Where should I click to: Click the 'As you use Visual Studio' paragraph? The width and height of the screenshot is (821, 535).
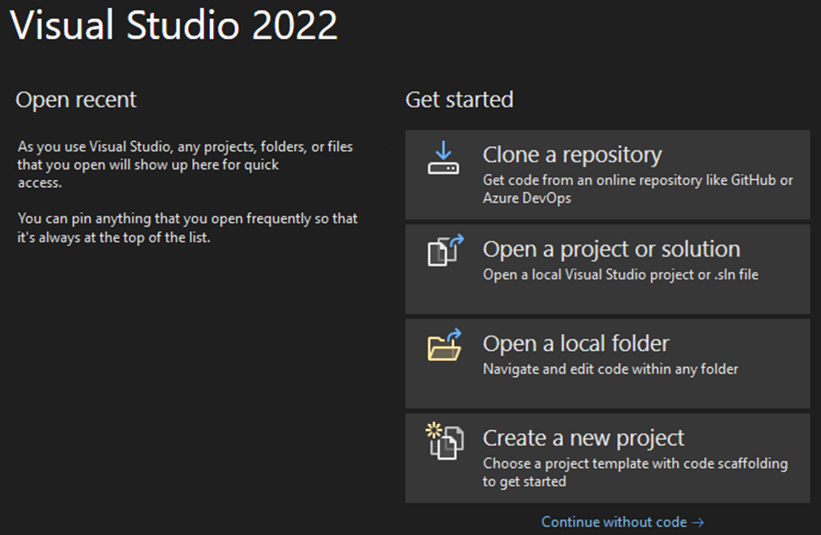point(185,164)
